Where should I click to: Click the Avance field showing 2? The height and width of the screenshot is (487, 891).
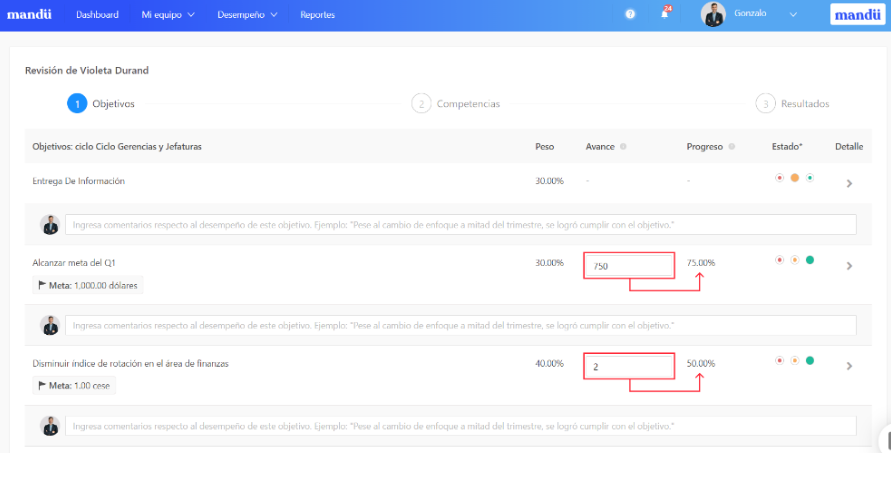pyautogui.click(x=629, y=367)
